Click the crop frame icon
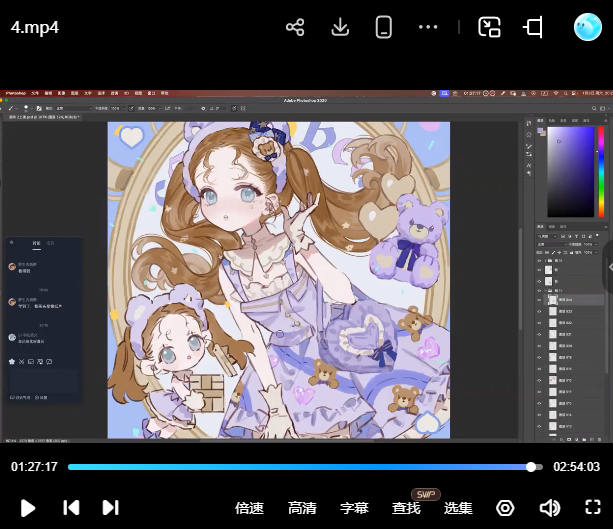The height and width of the screenshot is (529, 613). click(x=533, y=27)
